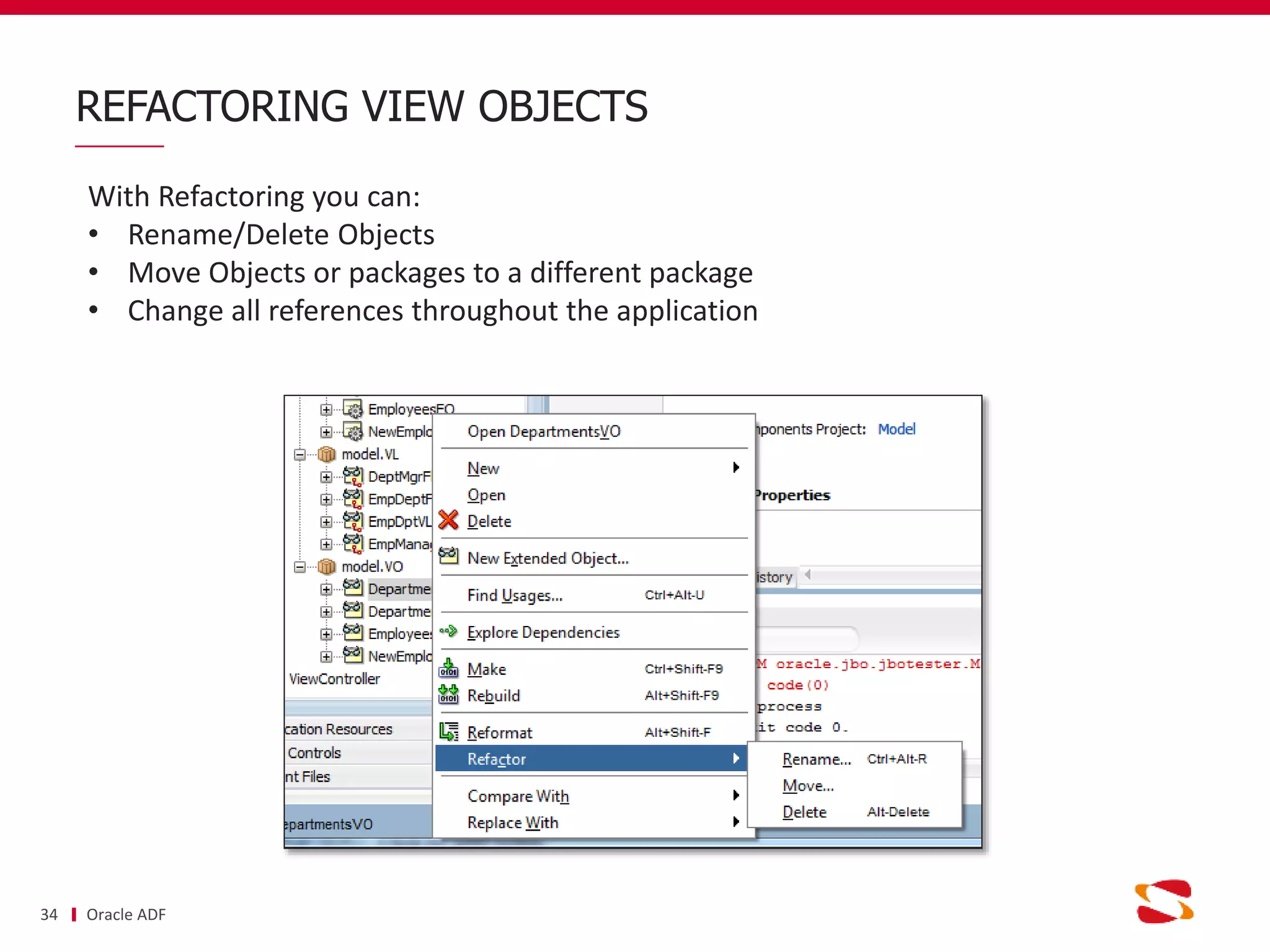Select the ViewController project node
This screenshot has width=1270, height=952.
coord(334,679)
